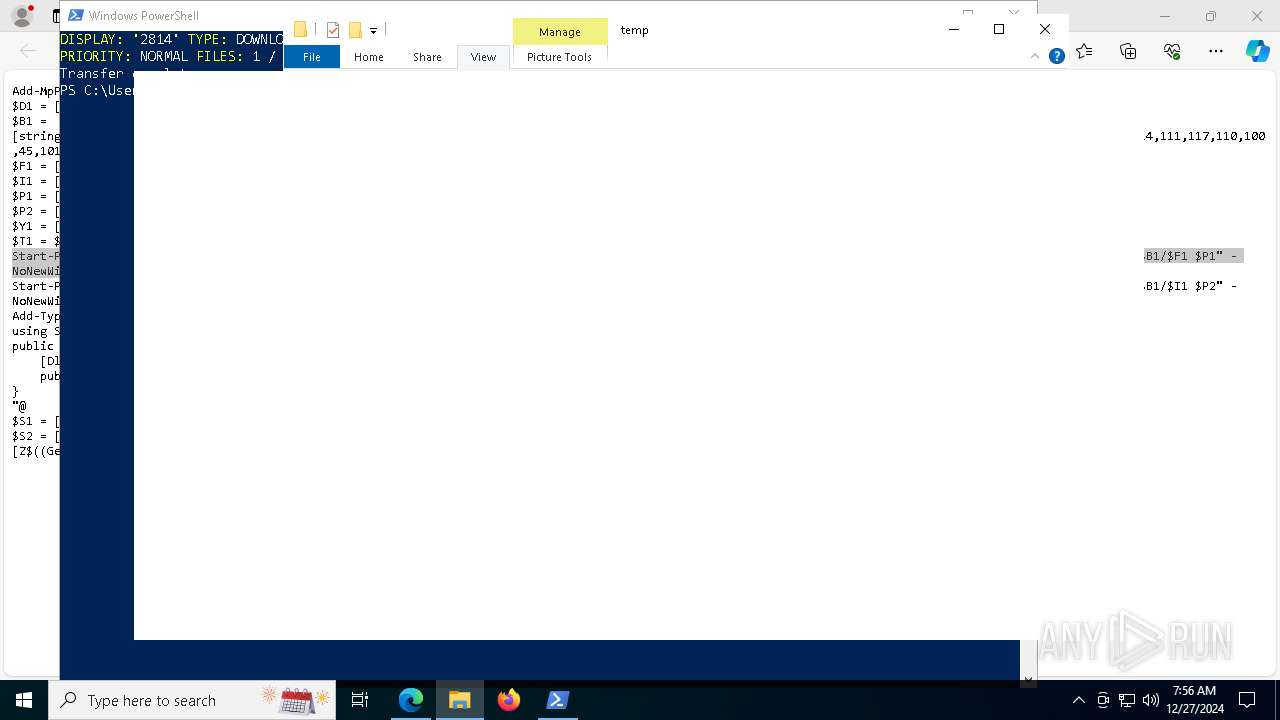Restore down the Edge browser window
The image size is (1280, 720).
click(x=1211, y=16)
